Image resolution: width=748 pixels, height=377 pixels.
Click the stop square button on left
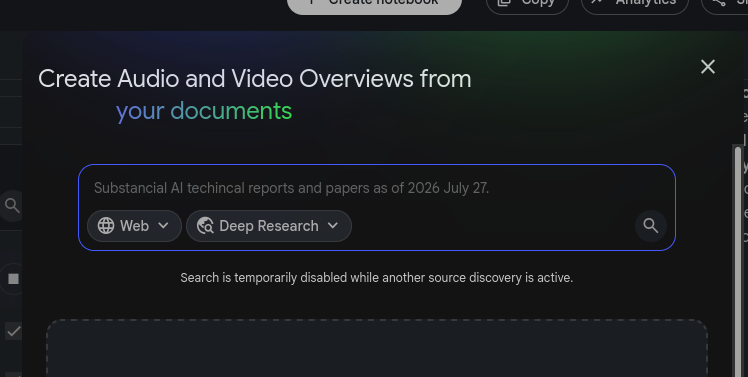pos(13,279)
